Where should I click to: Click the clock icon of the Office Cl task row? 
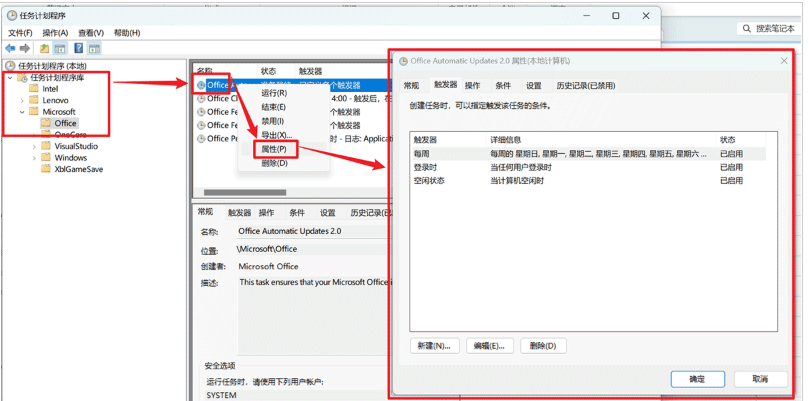(201, 99)
